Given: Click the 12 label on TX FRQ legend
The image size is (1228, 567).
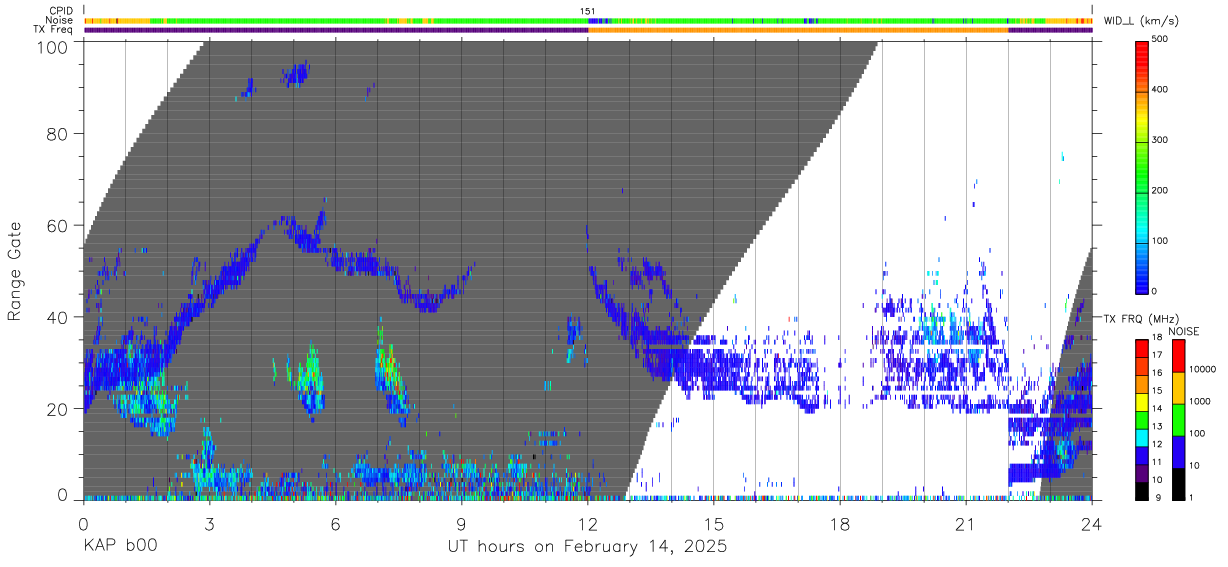Looking at the screenshot, I should pos(1157,444).
